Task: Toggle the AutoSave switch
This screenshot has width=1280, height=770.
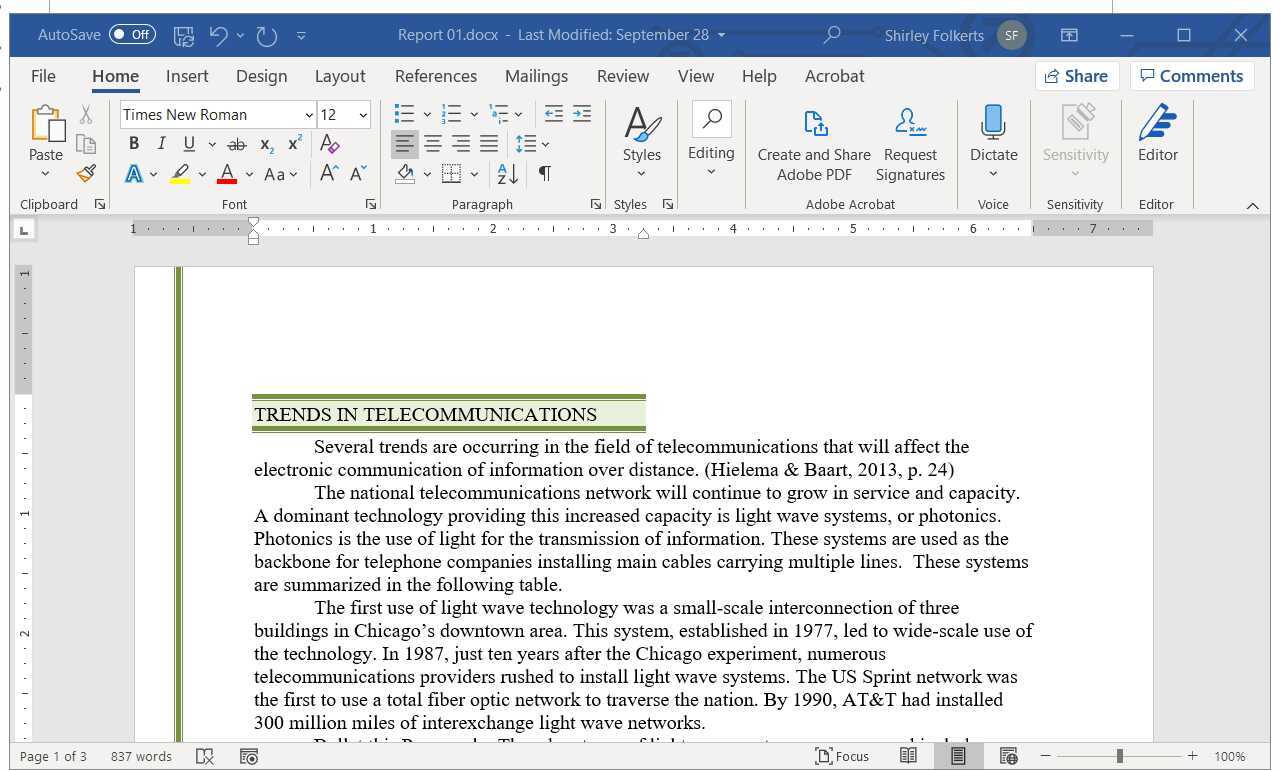Action: [132, 35]
